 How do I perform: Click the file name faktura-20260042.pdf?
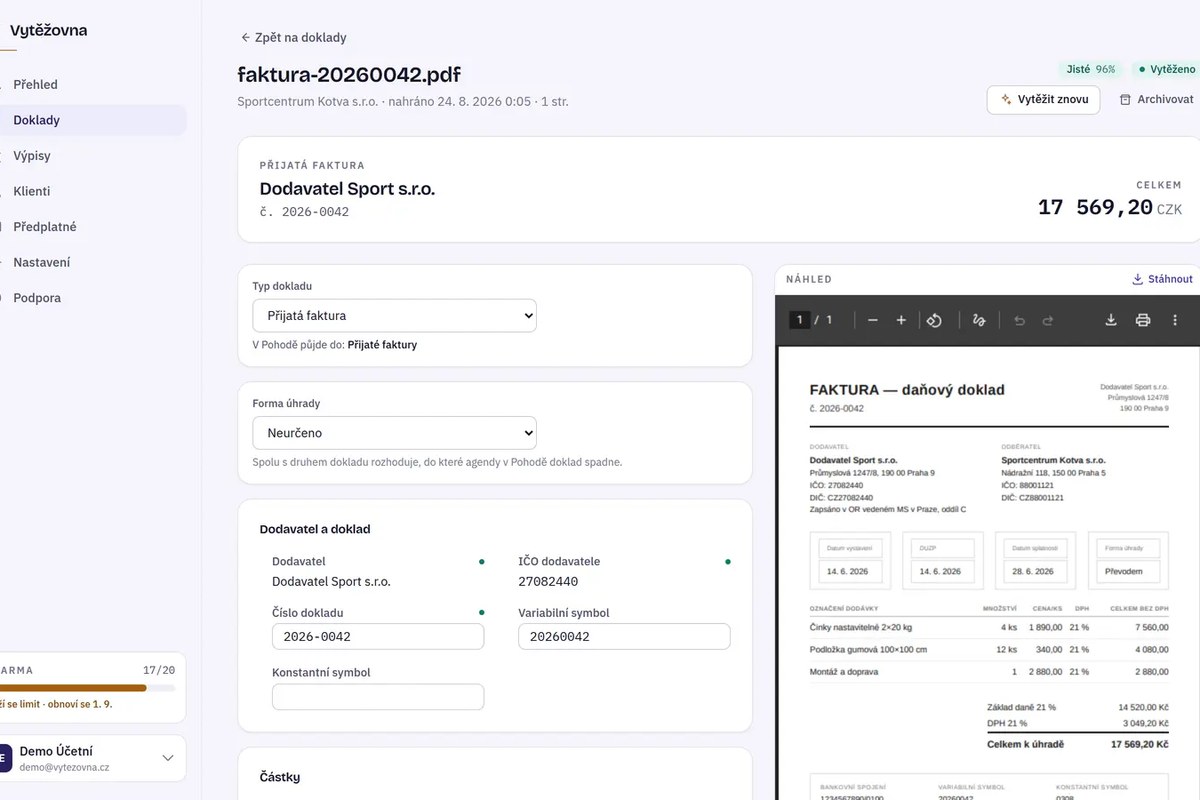click(x=349, y=74)
